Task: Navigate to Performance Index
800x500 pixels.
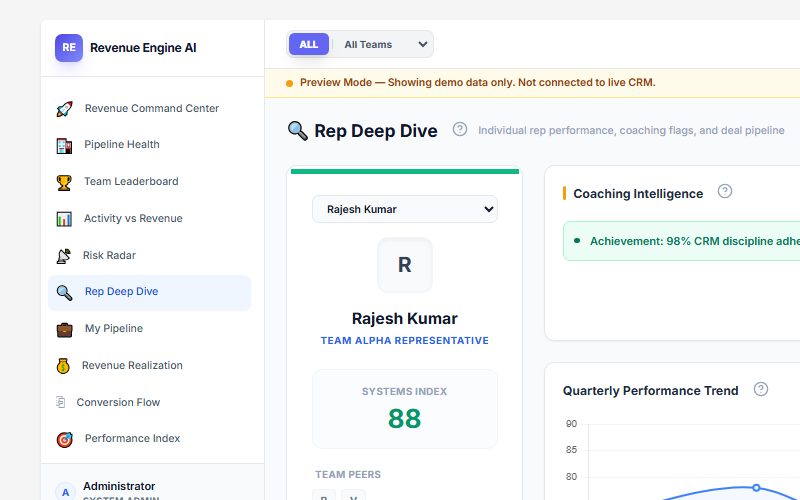Action: [x=132, y=438]
